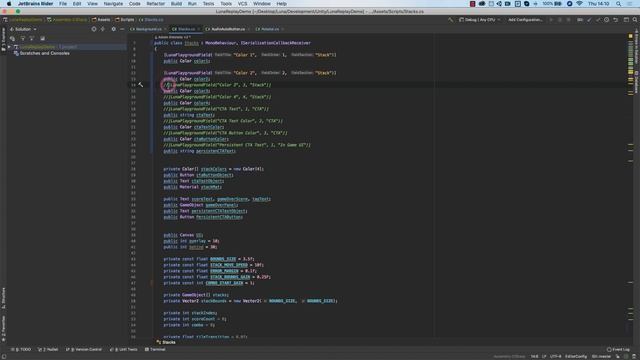Screen dimensions: 640x360
Task: Click the fourth icon in Explorer toolbar row
Action: (x=42, y=38)
